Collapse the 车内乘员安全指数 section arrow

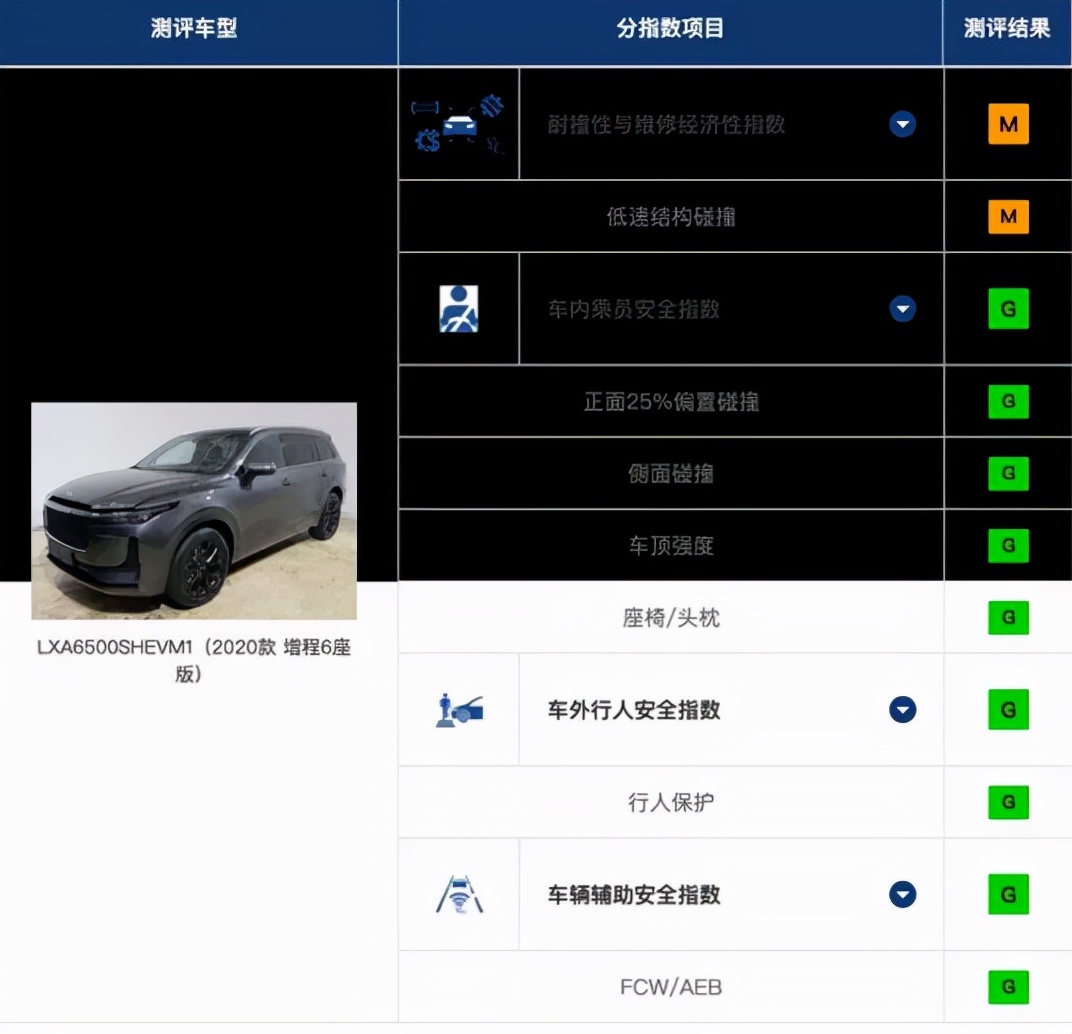click(902, 309)
